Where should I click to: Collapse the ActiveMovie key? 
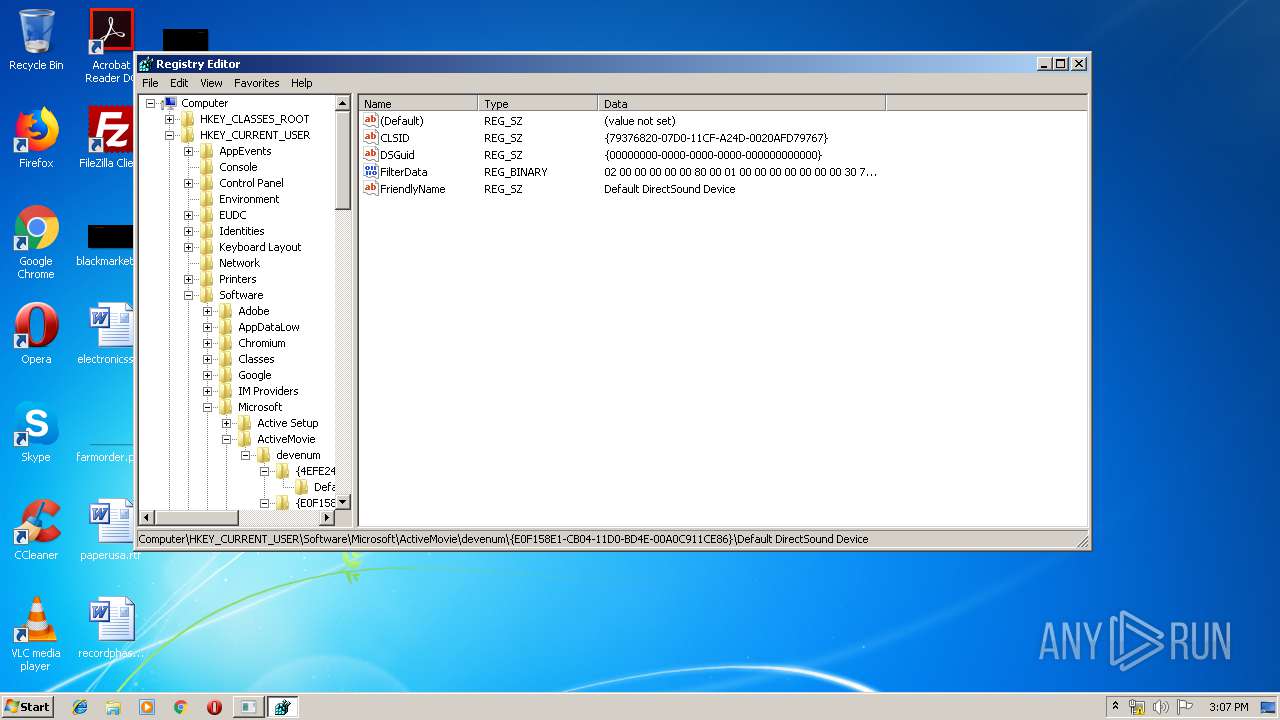point(227,439)
